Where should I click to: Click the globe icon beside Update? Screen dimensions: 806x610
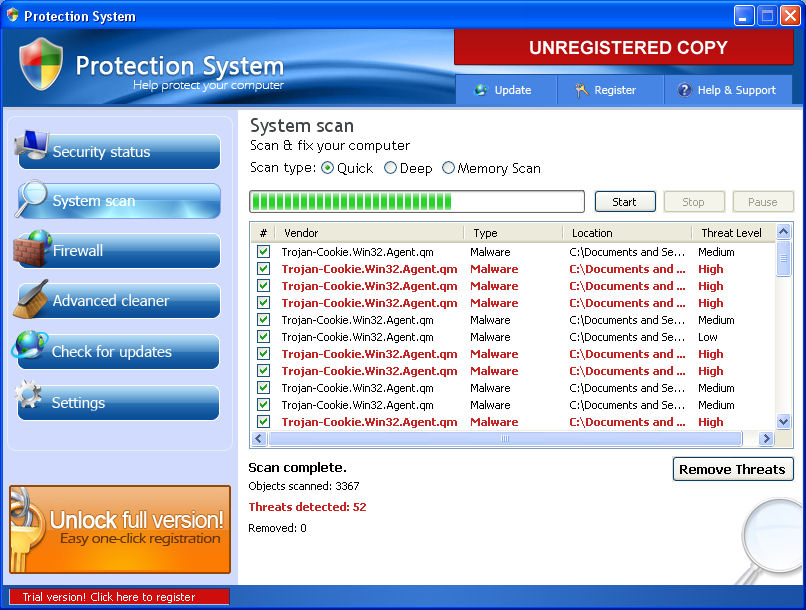tap(481, 90)
